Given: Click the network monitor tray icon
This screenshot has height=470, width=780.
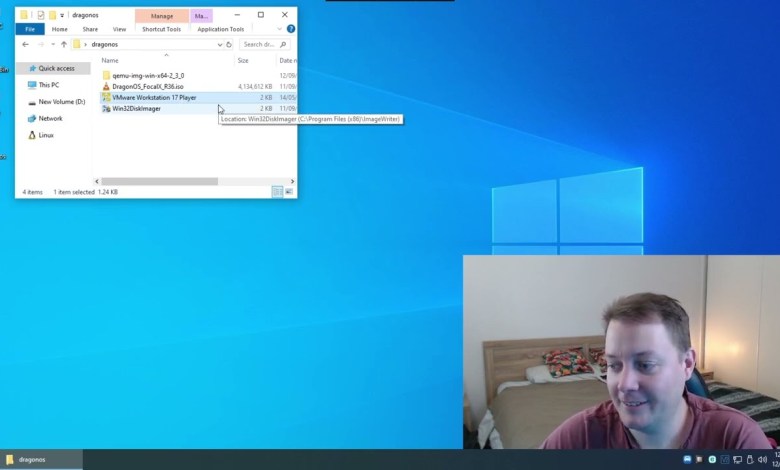Looking at the screenshot, I should coord(737,460).
